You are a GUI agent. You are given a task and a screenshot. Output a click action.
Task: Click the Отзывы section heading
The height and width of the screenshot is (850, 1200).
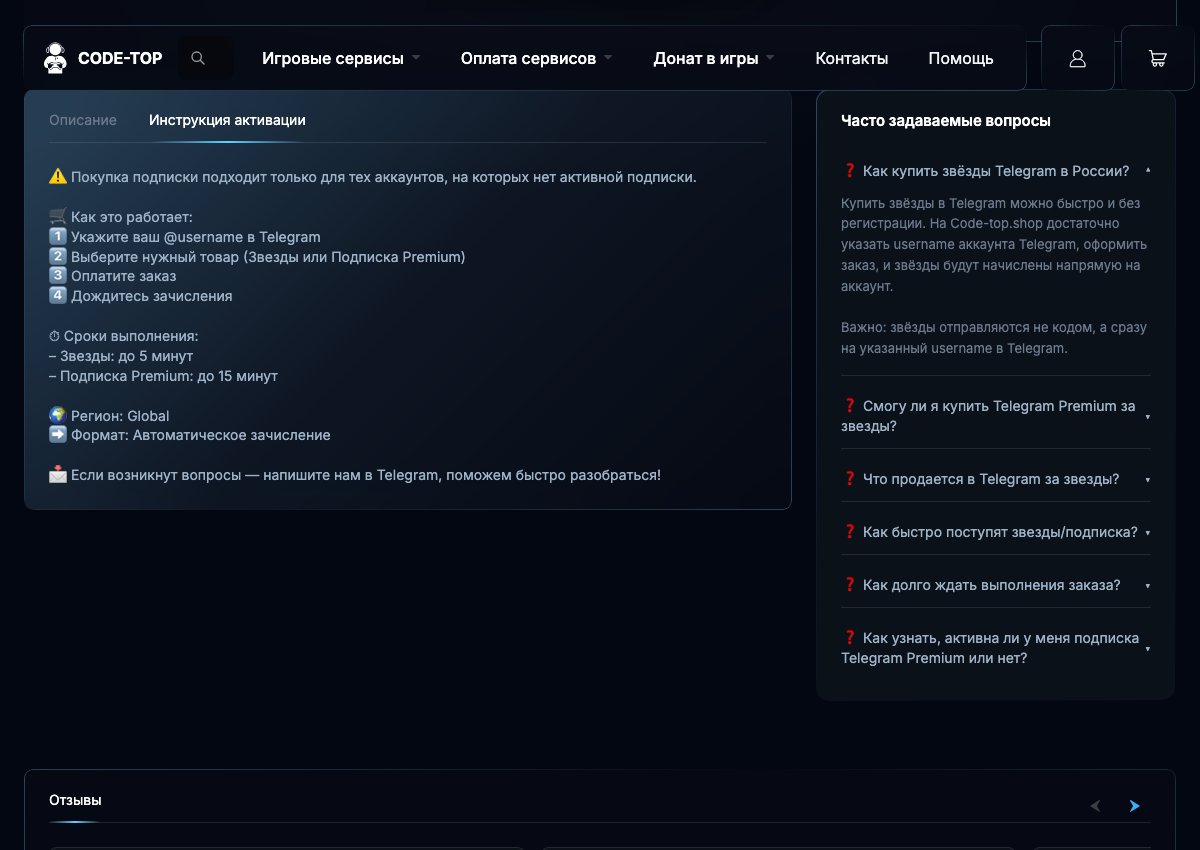pyautogui.click(x=75, y=800)
